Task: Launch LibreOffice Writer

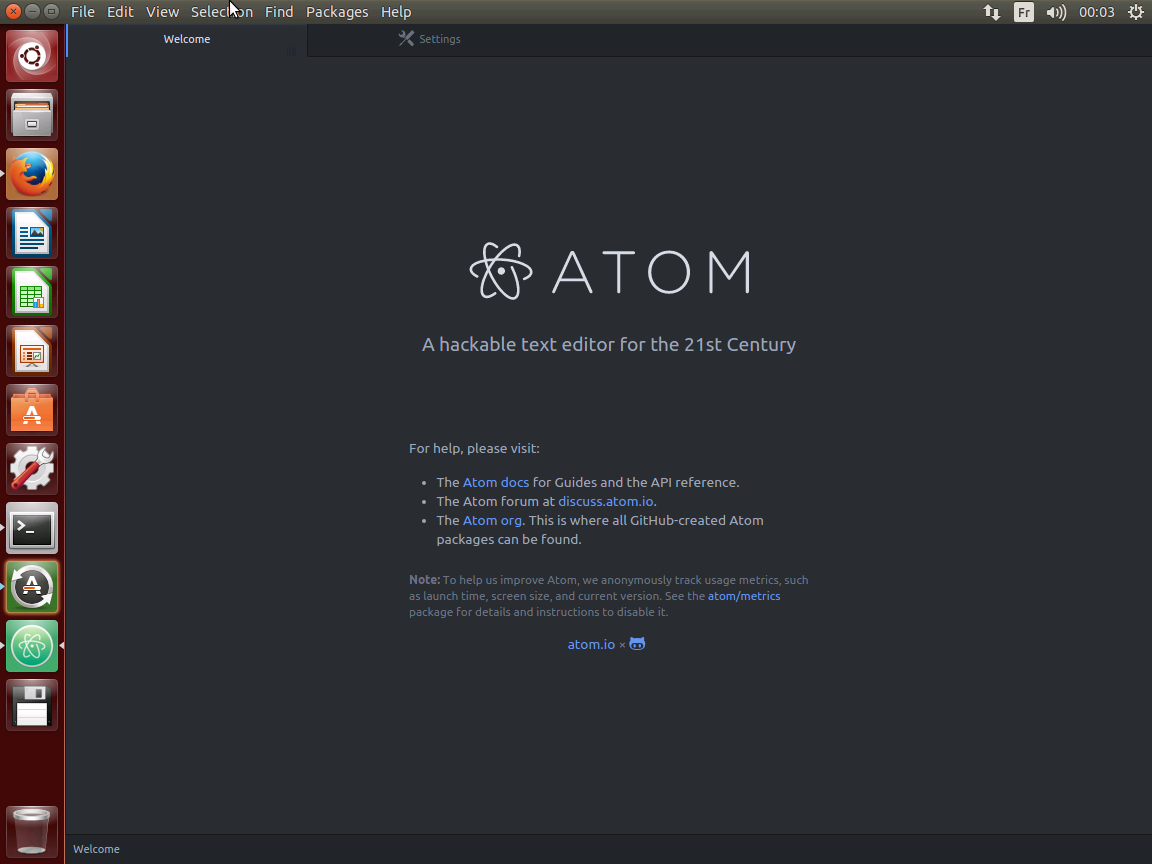Action: pos(32,233)
